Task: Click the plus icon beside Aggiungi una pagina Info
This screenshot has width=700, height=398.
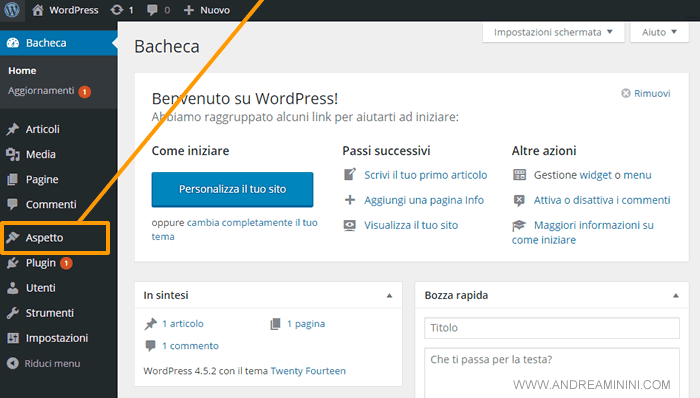Action: click(x=350, y=200)
